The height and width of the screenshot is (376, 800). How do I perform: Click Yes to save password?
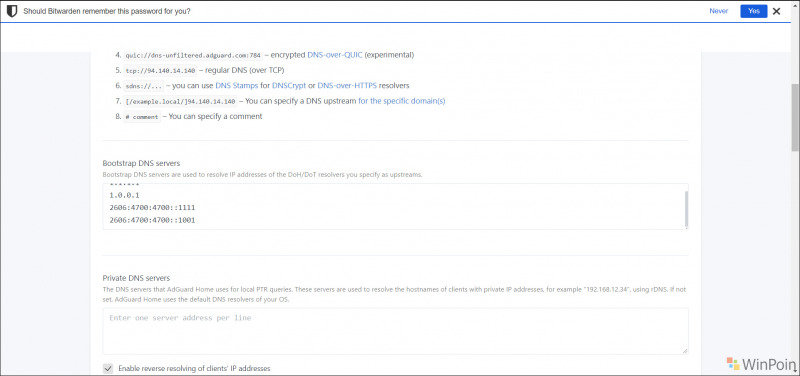tap(754, 11)
